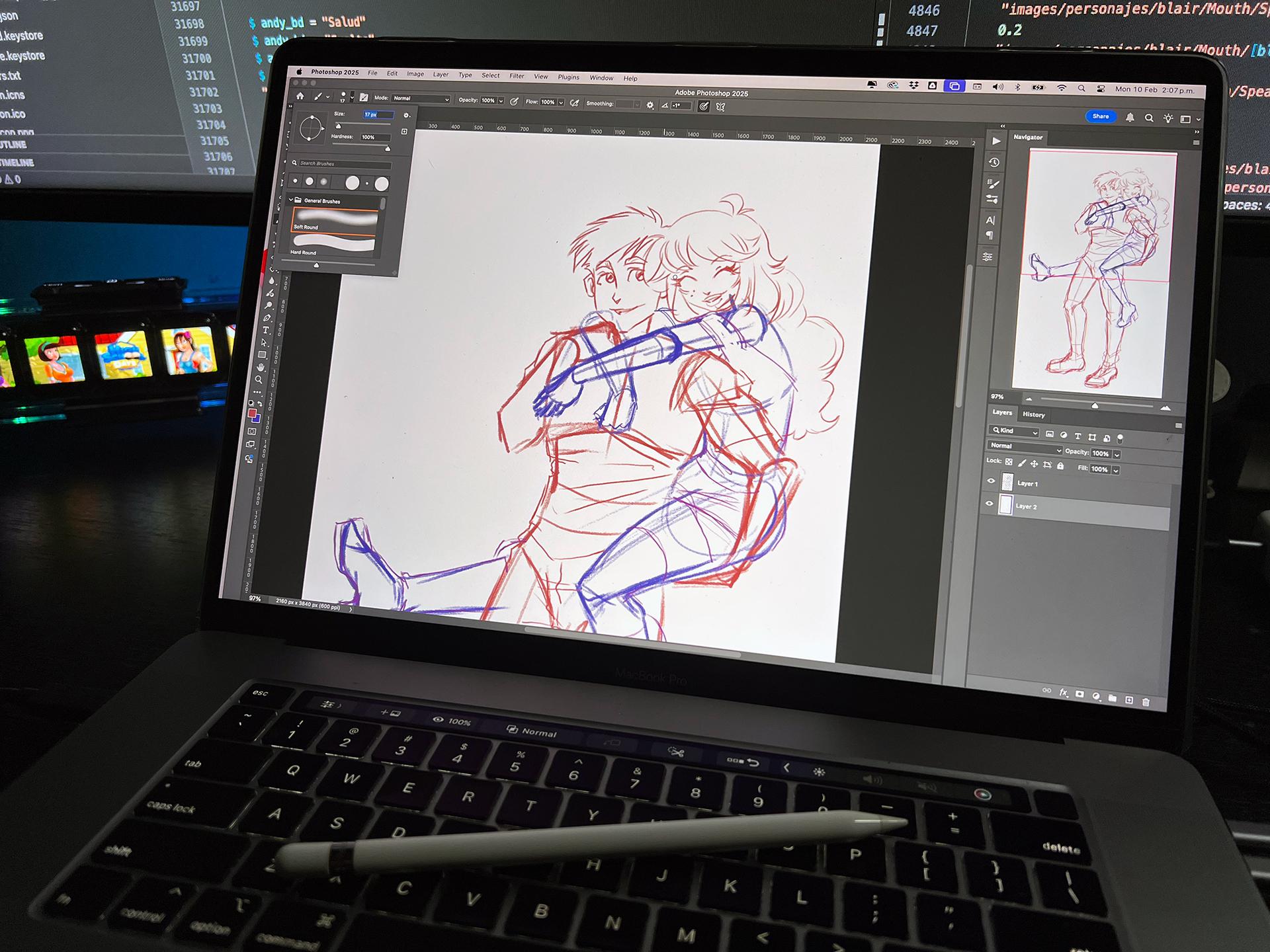1270x952 pixels.
Task: Toggle lock image pixels brush icon
Action: [1021, 463]
